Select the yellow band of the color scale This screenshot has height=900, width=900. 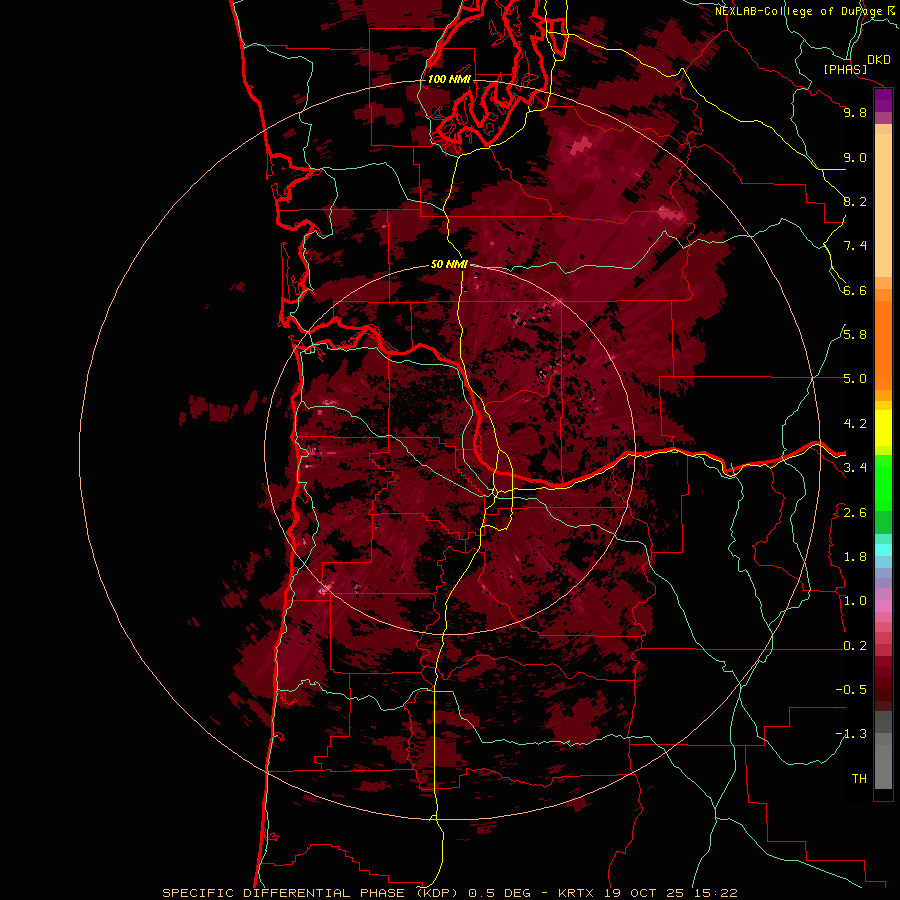[883, 428]
